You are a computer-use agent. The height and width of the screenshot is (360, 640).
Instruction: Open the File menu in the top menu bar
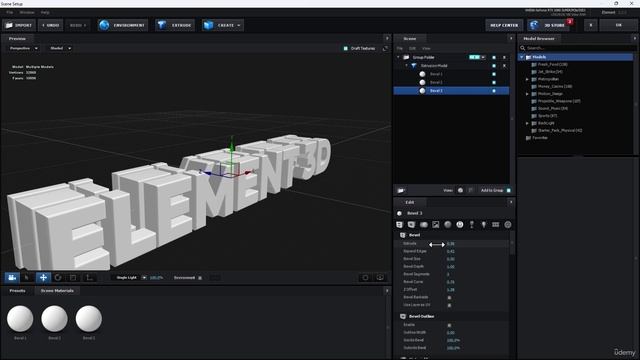coord(9,13)
